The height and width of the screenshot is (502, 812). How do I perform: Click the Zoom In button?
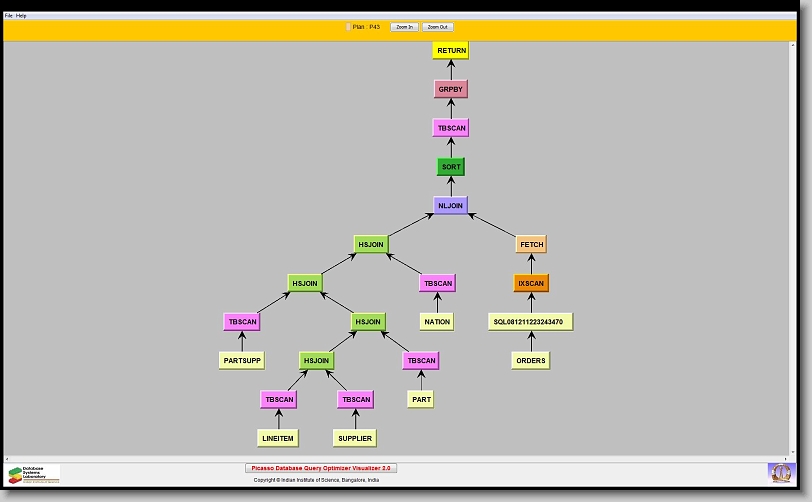click(x=404, y=27)
